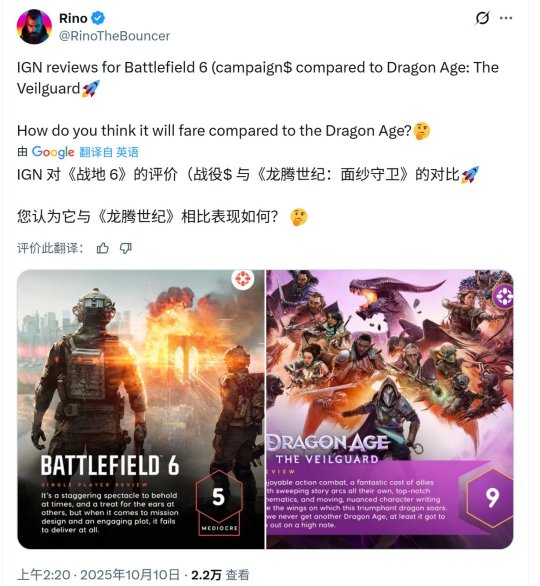Open the Battlefield 6 review image
Viewport: 540px width, 586px height.
[141, 409]
